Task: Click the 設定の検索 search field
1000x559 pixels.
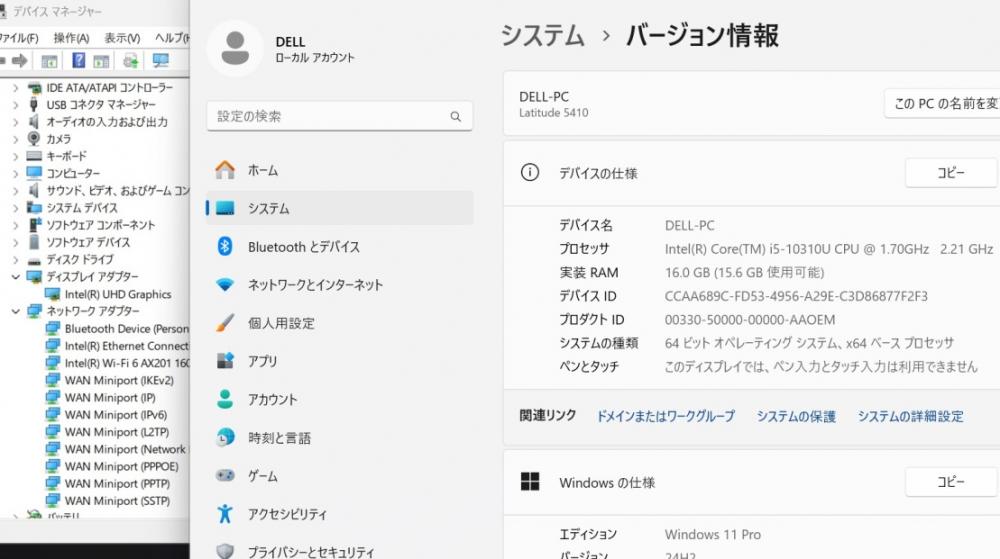Action: click(339, 116)
